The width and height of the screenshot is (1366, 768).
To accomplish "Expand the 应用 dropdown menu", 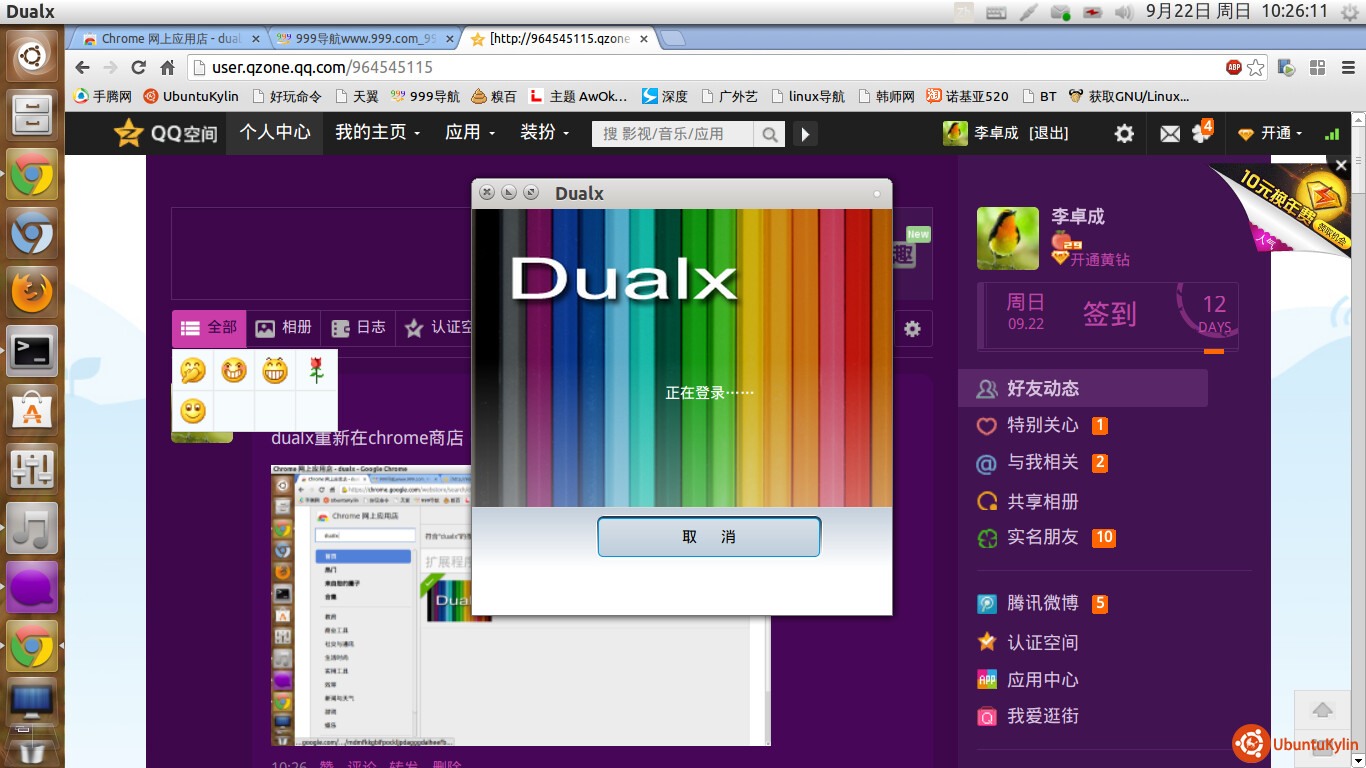I will pyautogui.click(x=470, y=133).
